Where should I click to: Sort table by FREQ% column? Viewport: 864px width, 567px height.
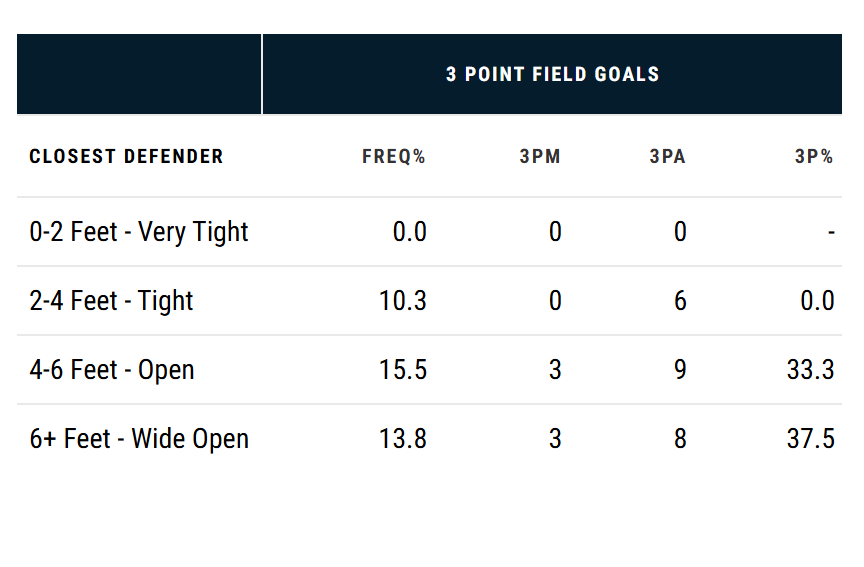(394, 157)
